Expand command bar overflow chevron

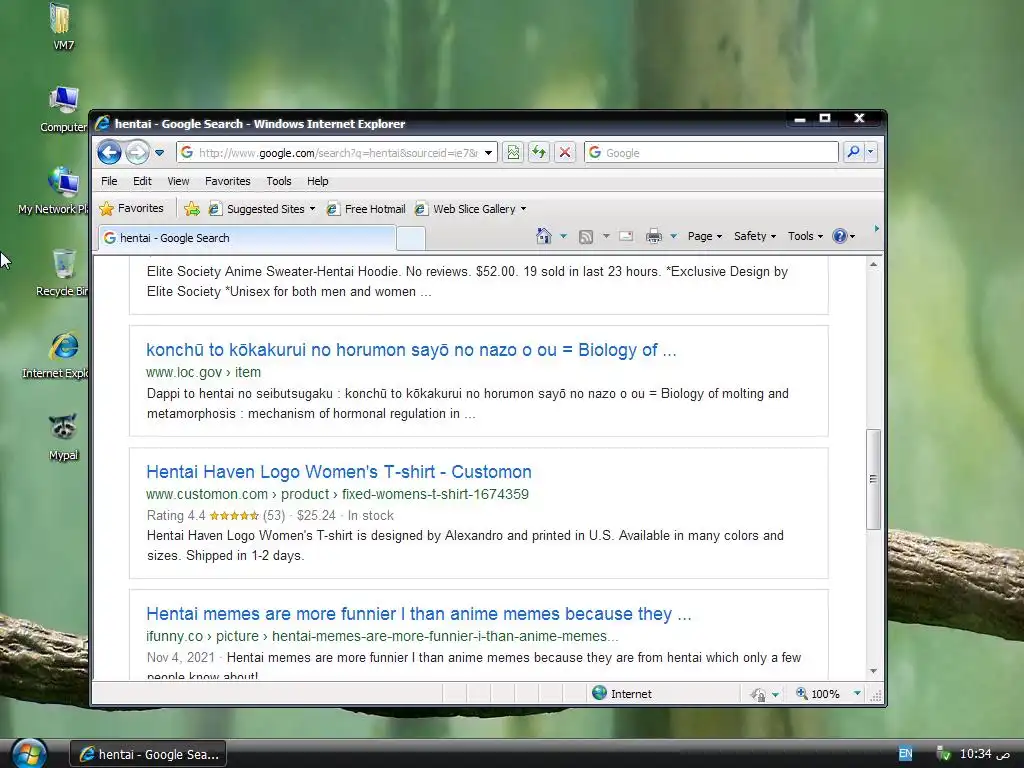(x=876, y=229)
